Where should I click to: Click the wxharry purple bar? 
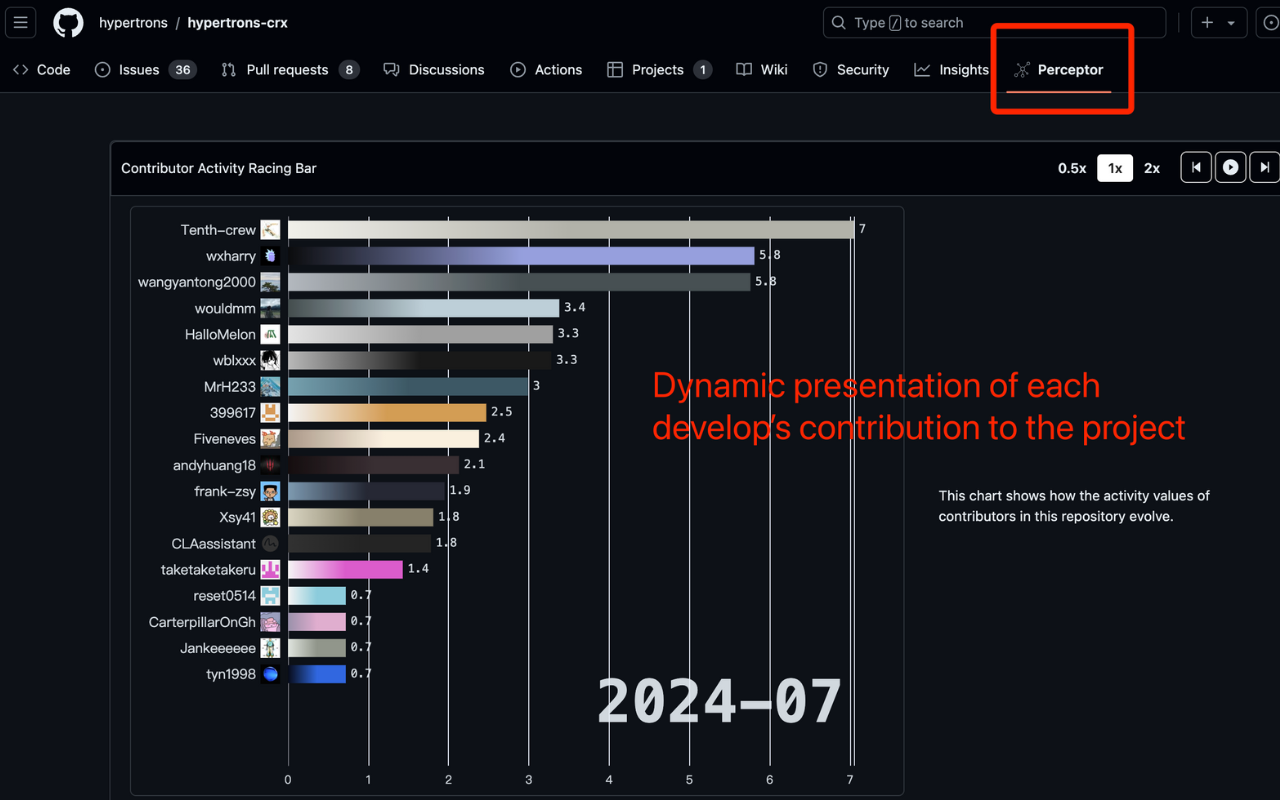click(x=521, y=256)
